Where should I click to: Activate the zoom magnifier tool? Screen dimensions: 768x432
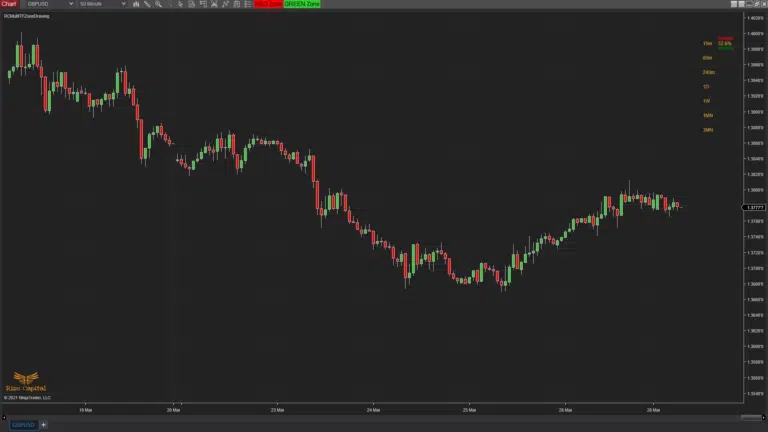pyautogui.click(x=158, y=4)
